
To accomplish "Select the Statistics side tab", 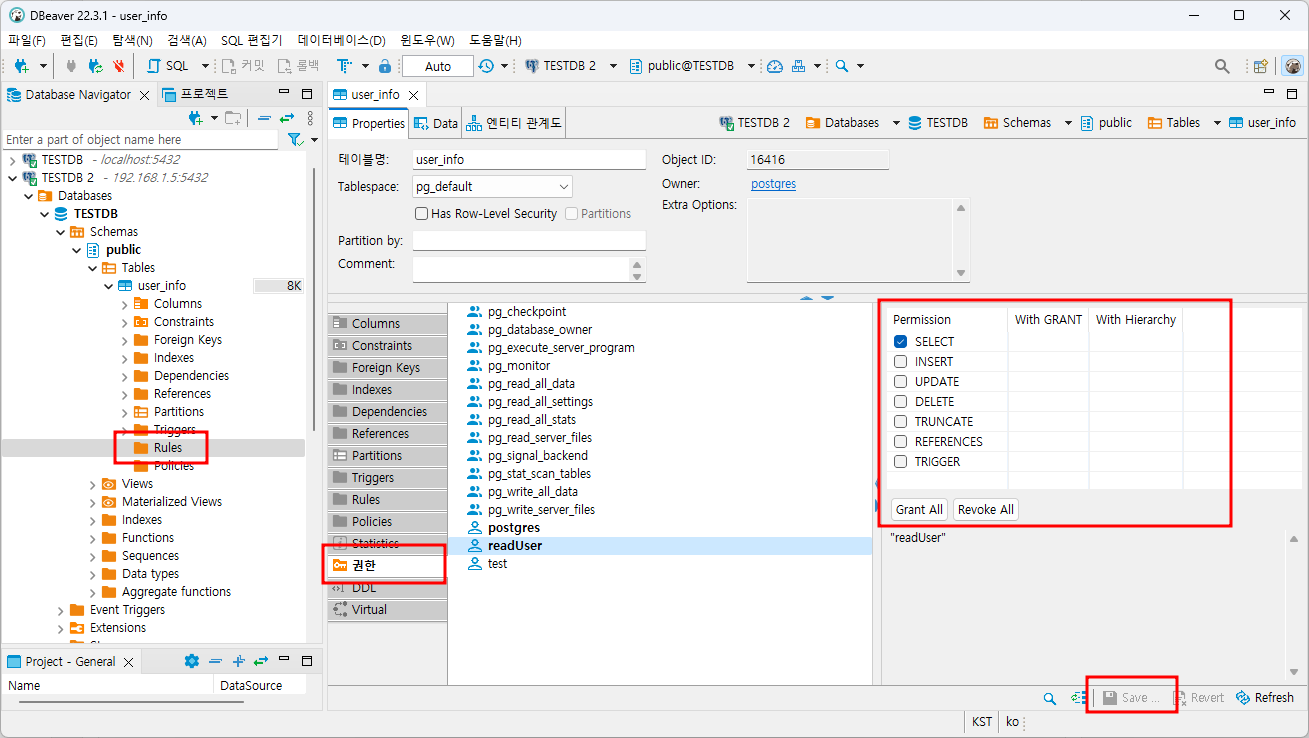I will coord(387,544).
